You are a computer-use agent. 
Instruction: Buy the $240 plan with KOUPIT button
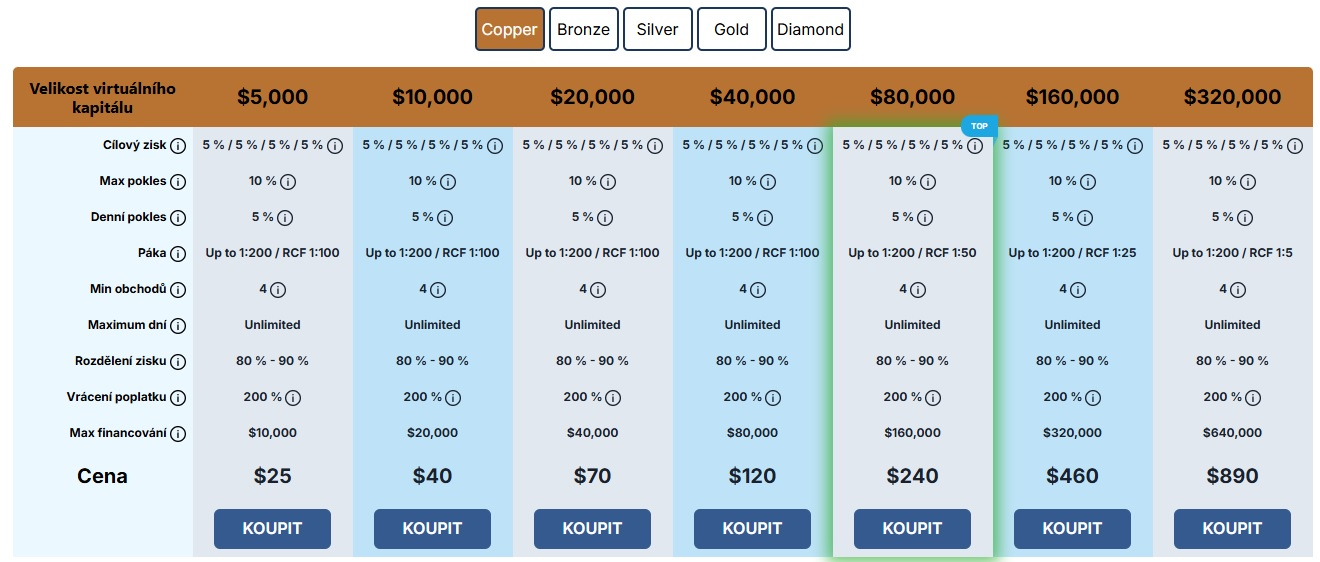[x=912, y=529]
